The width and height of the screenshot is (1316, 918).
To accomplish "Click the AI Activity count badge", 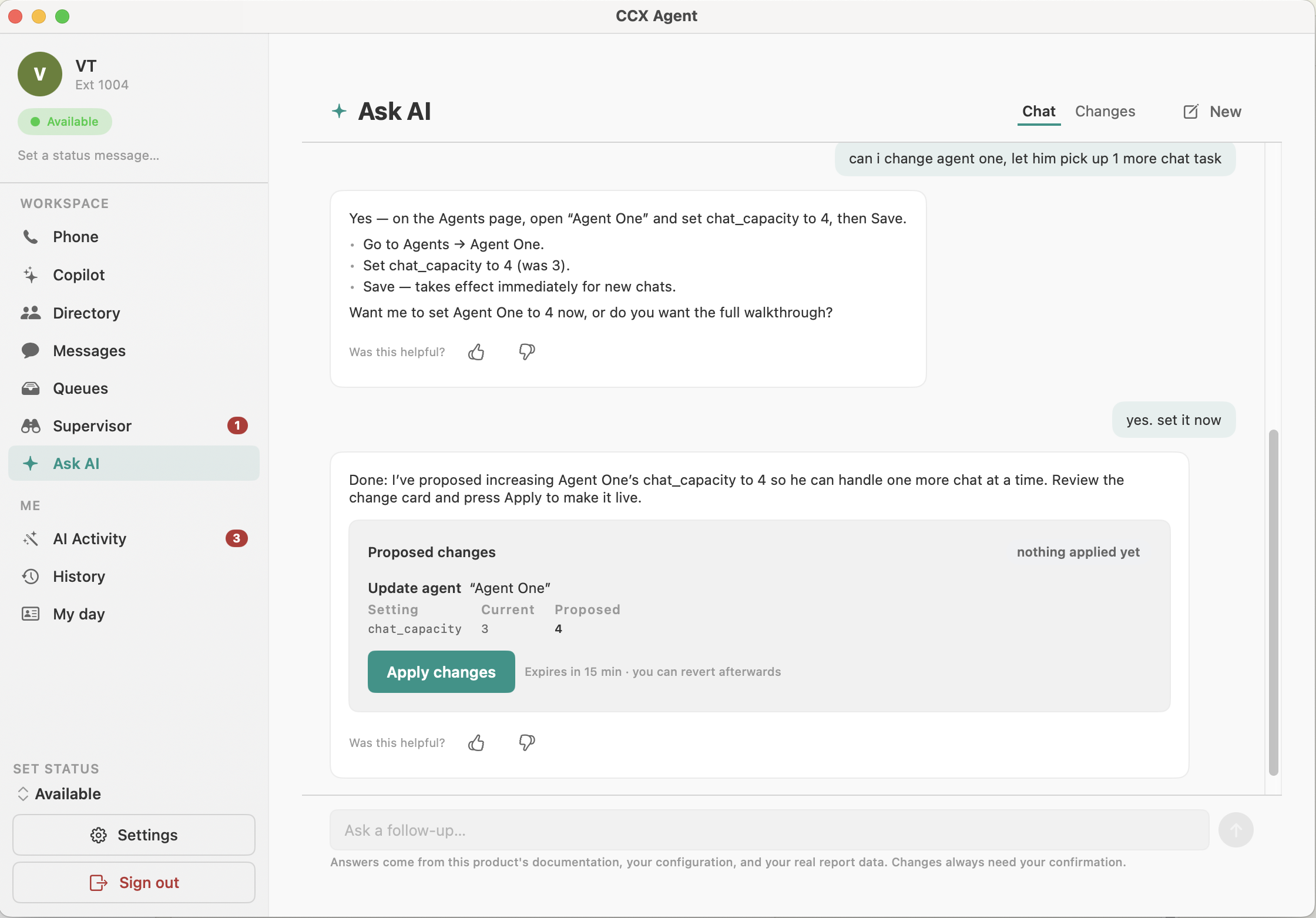I will tap(236, 538).
